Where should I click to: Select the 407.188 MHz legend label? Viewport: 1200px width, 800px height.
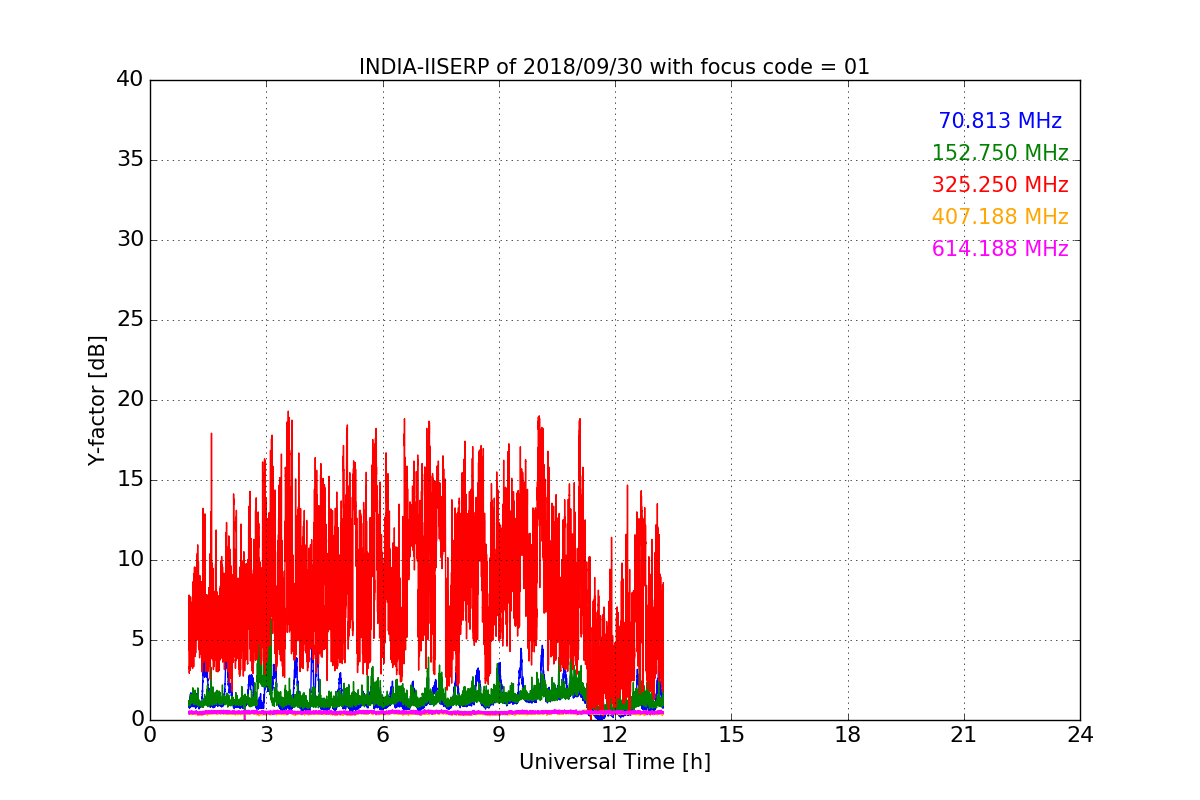[x=1000, y=217]
